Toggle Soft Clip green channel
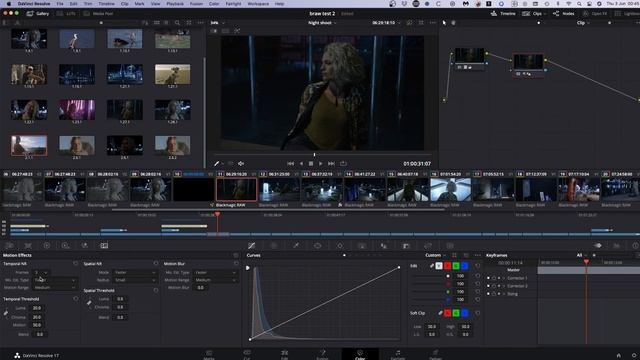Screen dimensions: 640x360 (456, 313)
